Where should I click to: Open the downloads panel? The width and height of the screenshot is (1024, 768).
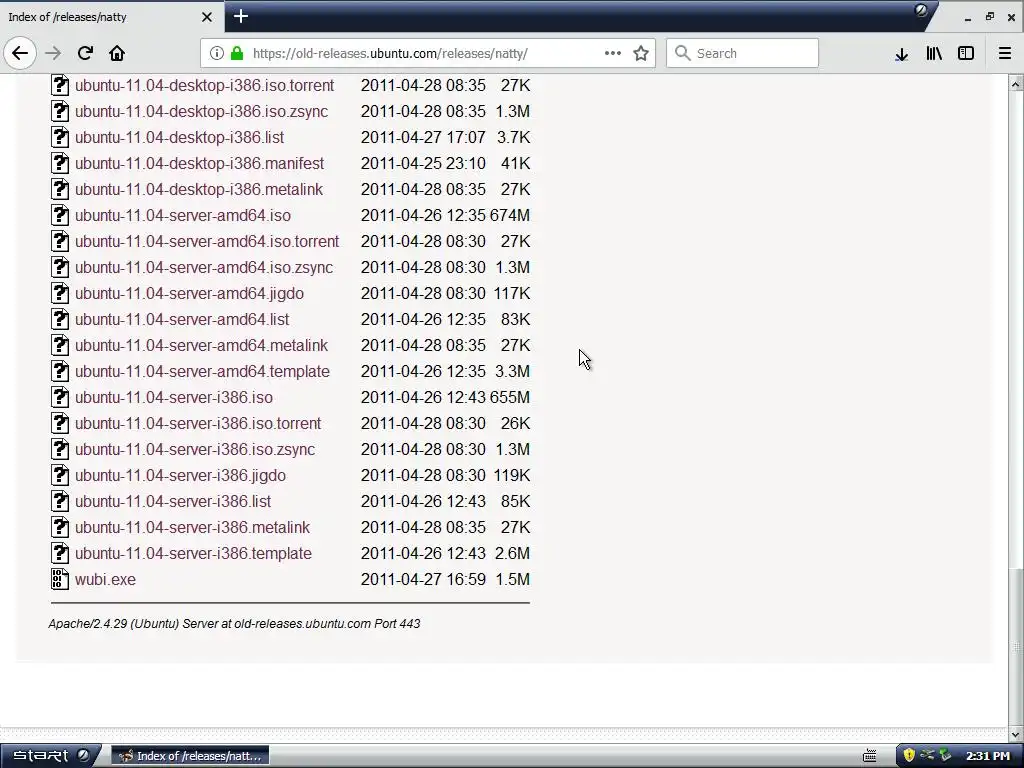pos(901,54)
